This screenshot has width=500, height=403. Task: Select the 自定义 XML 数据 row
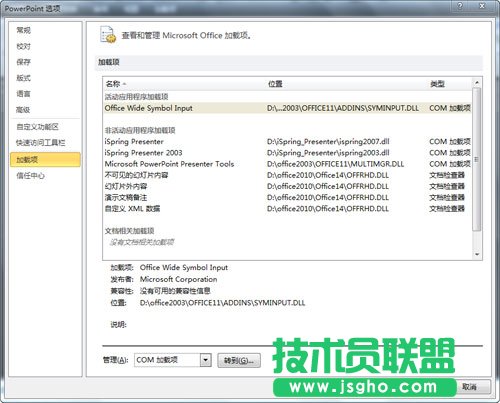coord(287,209)
